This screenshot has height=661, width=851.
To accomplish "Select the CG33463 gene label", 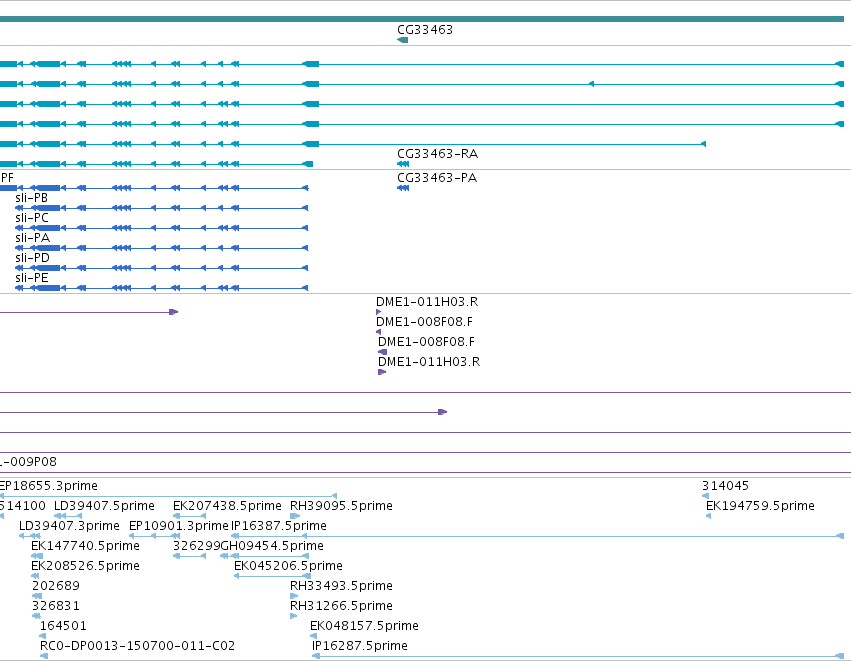I will point(425,30).
